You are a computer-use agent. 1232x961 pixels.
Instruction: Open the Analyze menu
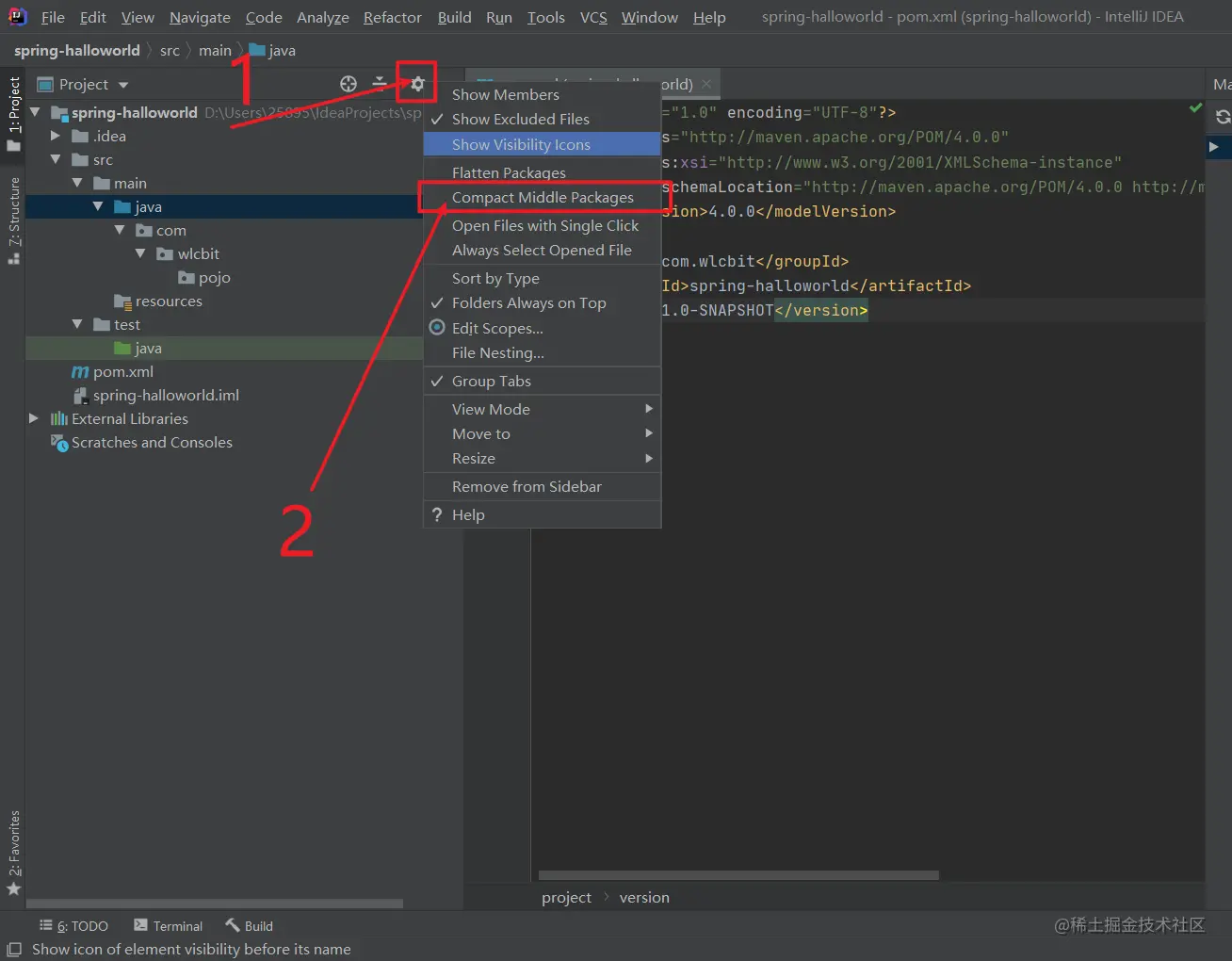(322, 17)
